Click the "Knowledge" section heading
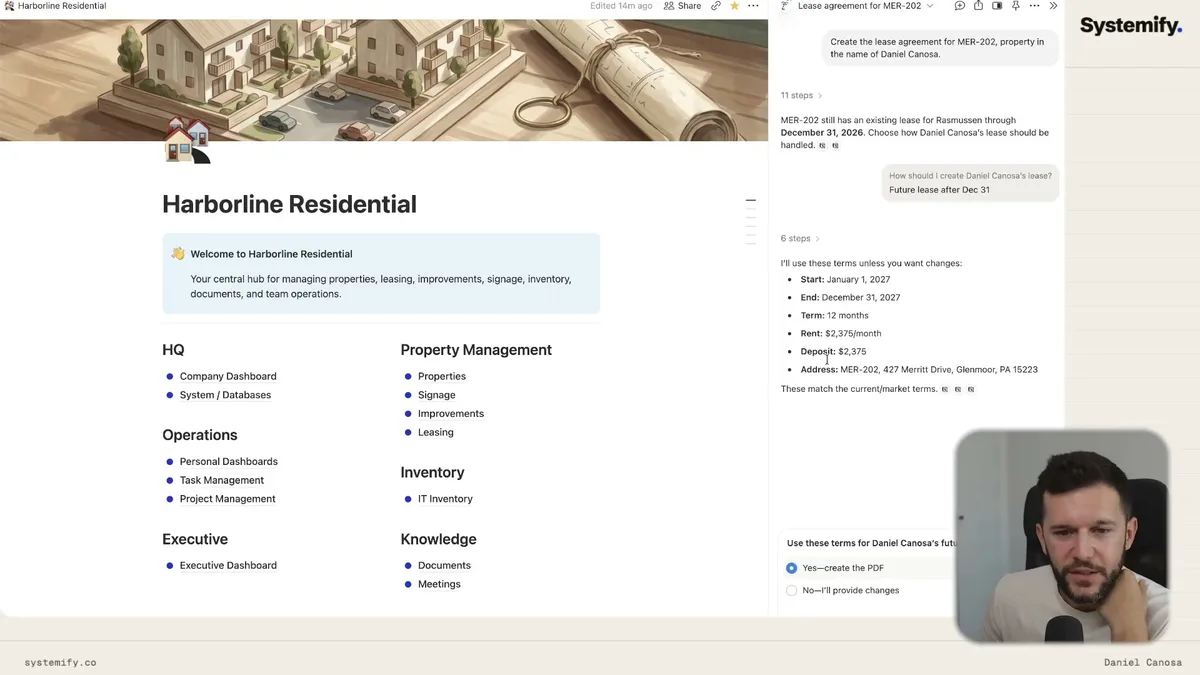 tap(438, 539)
